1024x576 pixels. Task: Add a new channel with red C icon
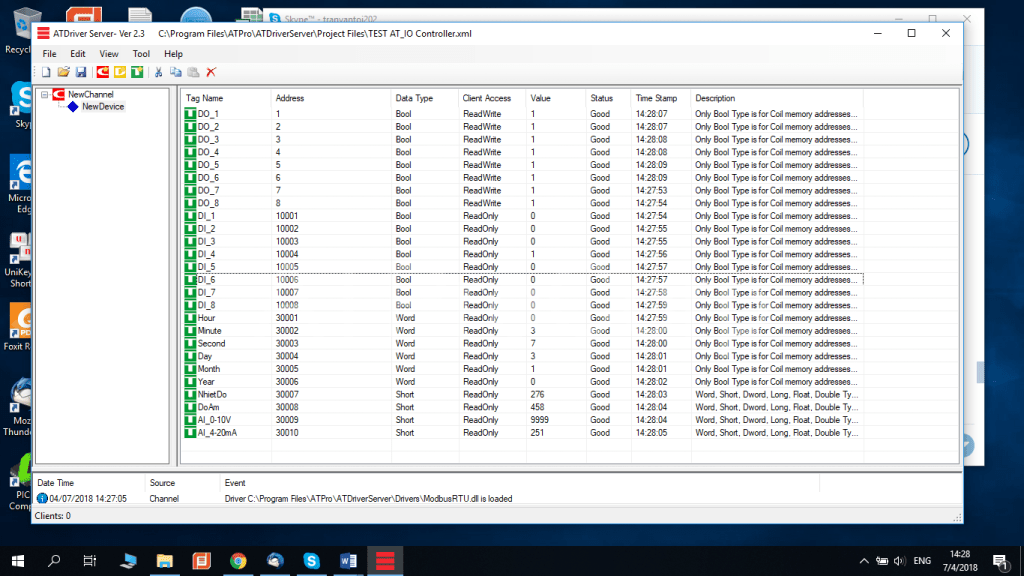coord(103,72)
